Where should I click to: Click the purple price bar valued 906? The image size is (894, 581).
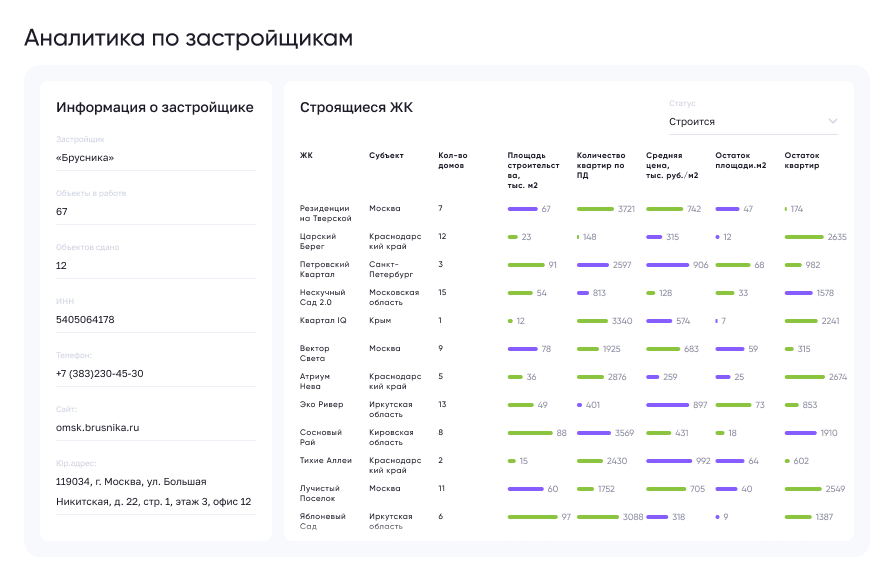[x=668, y=265]
